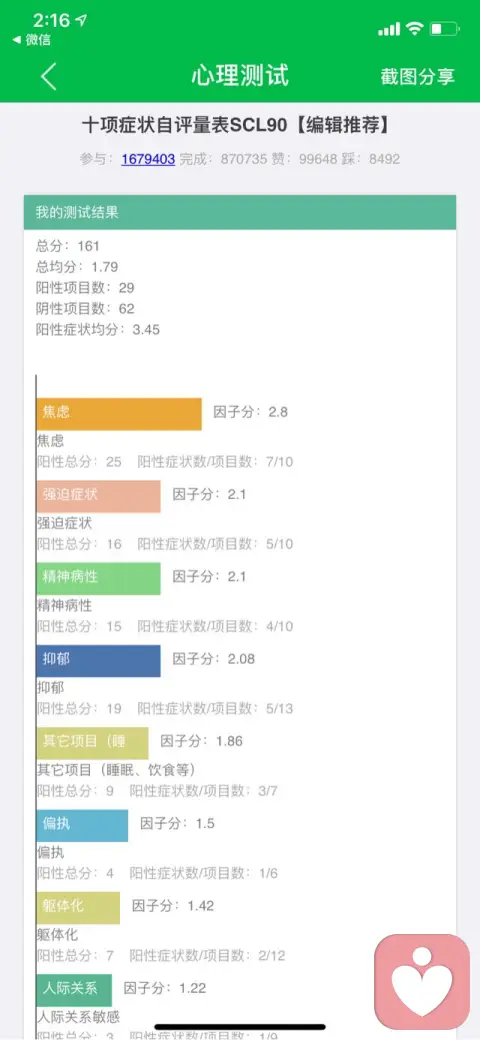Tap the Wi-Fi status icon
This screenshot has height=1040, width=480.
[x=415, y=28]
